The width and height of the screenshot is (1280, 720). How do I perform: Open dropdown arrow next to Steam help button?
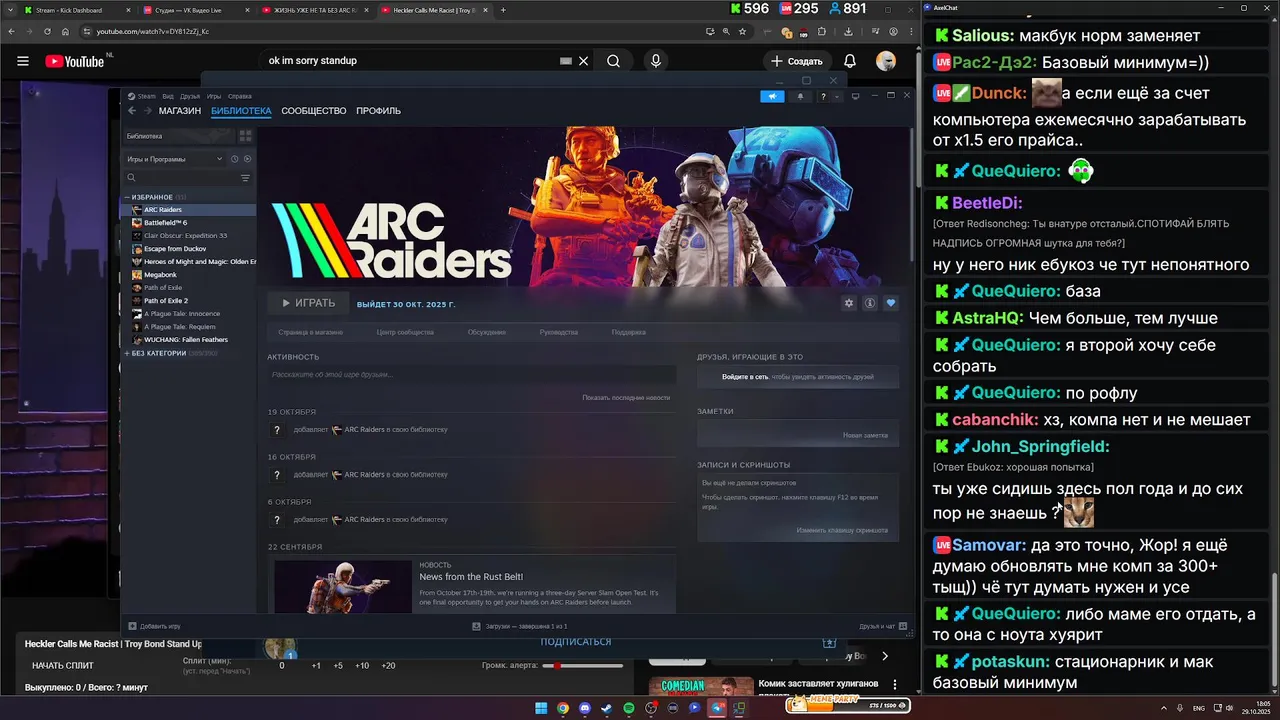coord(837,97)
